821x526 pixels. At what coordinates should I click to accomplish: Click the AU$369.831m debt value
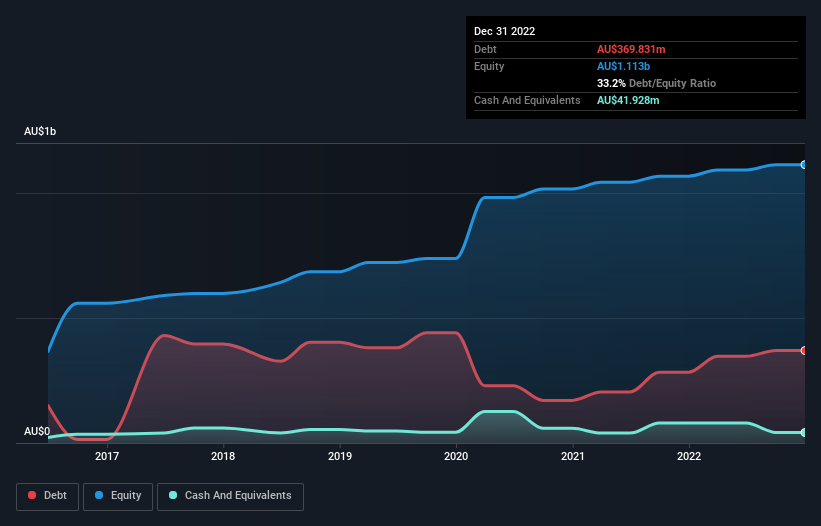point(631,49)
